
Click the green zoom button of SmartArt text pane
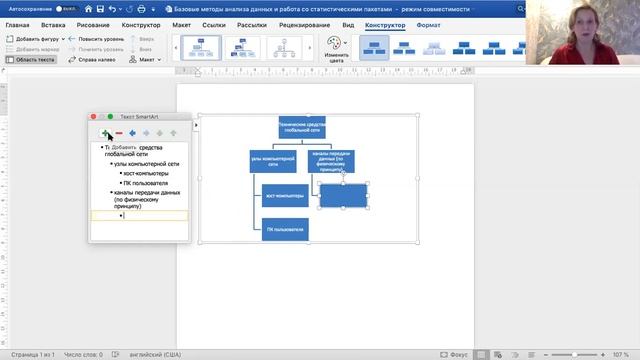click(110, 117)
